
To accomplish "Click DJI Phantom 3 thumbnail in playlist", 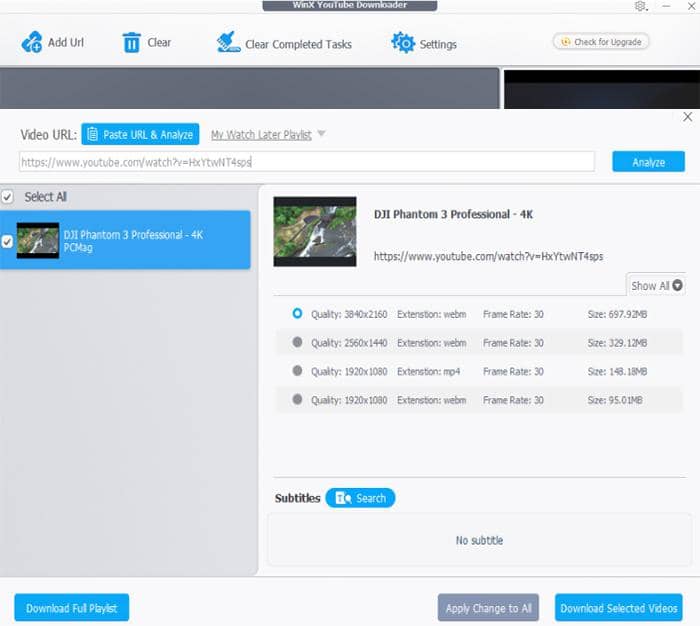I will pyautogui.click(x=38, y=240).
